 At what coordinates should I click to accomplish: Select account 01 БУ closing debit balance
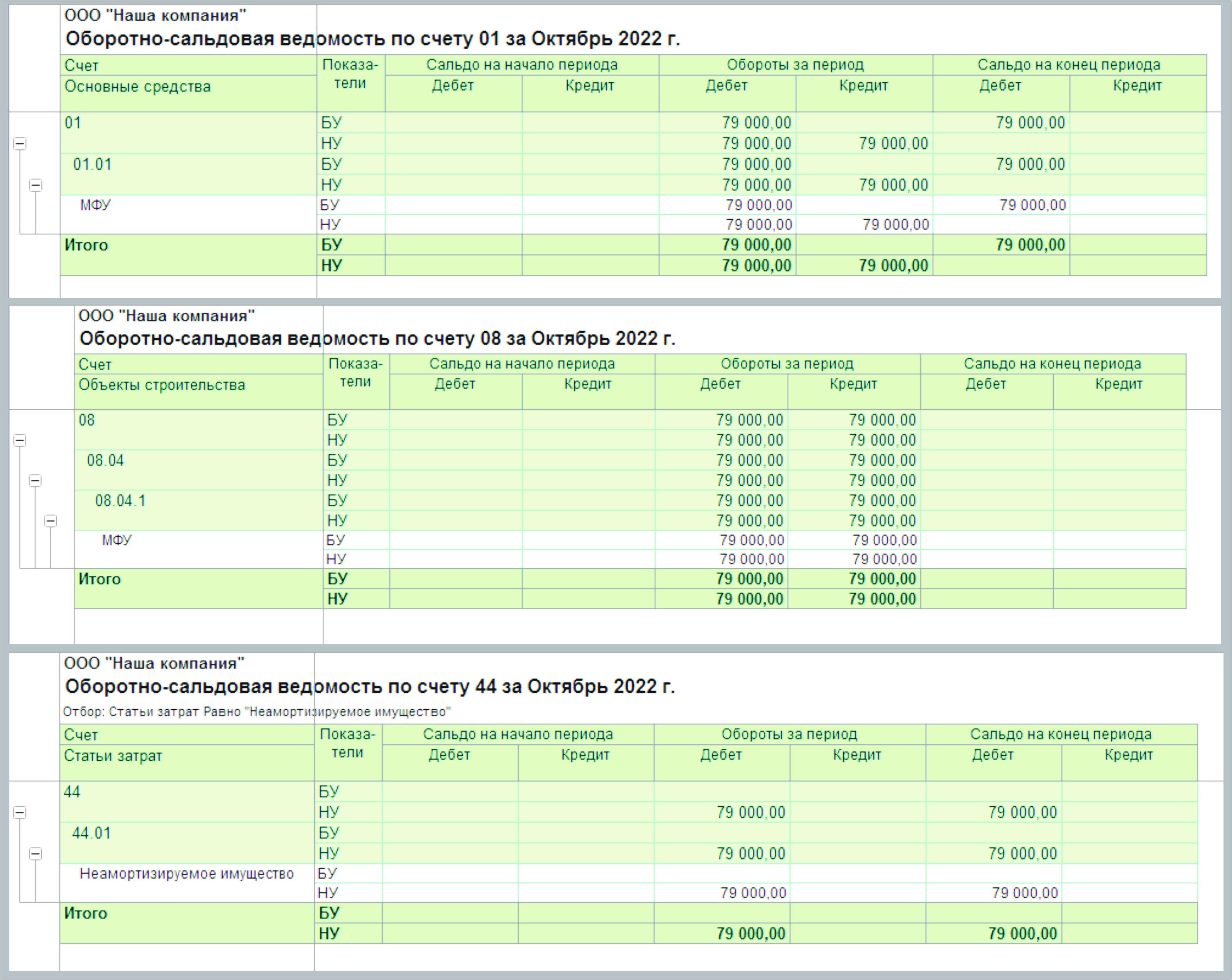click(x=1001, y=123)
